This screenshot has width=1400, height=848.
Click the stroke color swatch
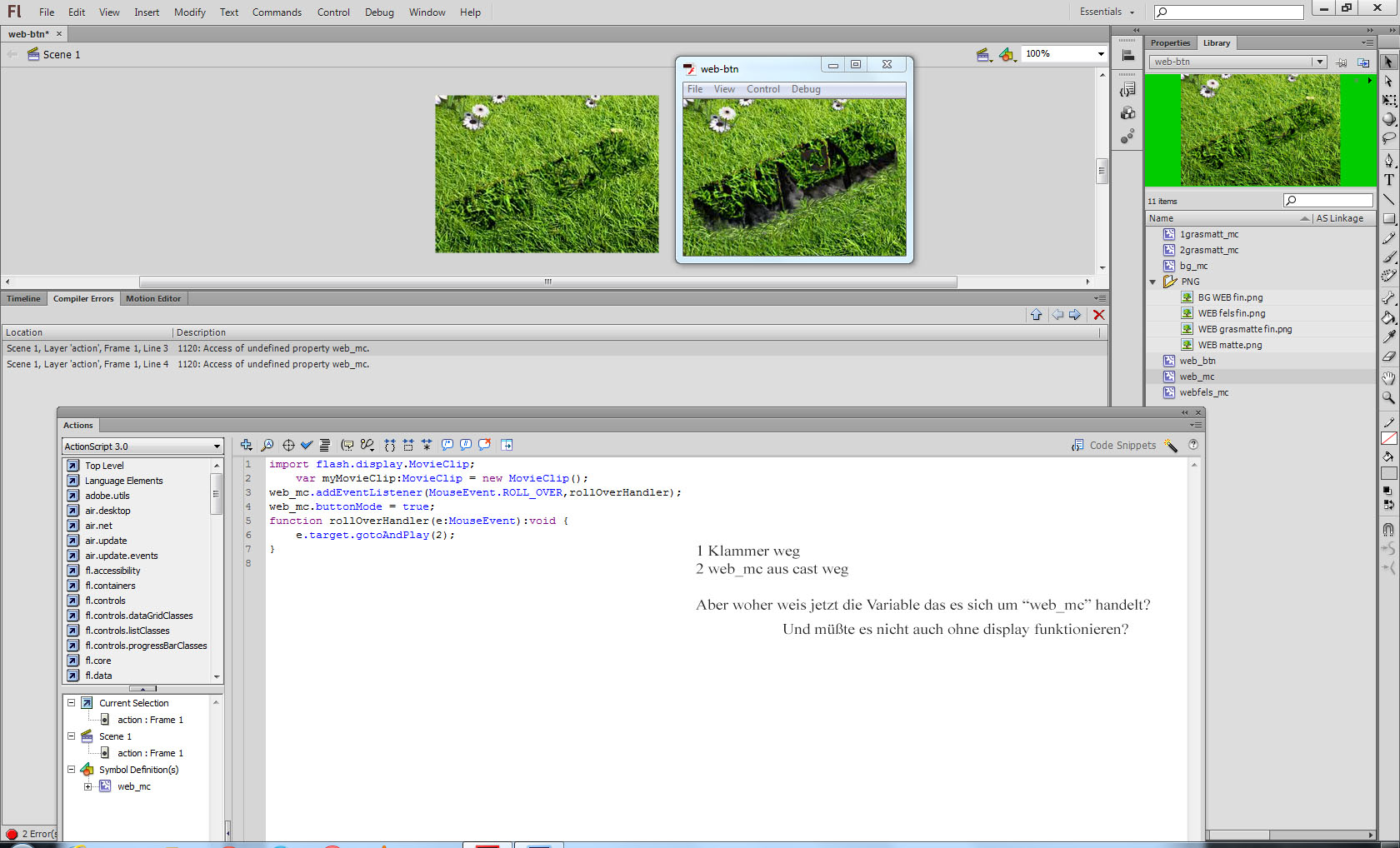[x=1389, y=438]
